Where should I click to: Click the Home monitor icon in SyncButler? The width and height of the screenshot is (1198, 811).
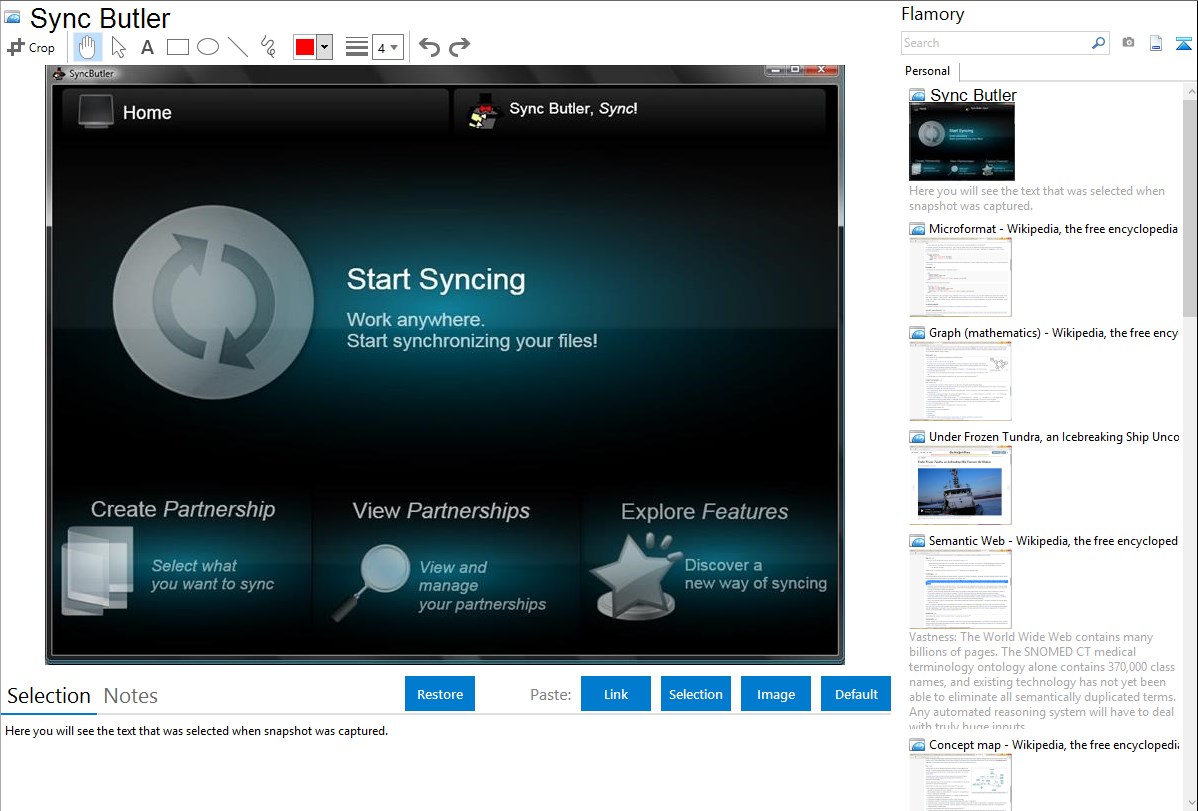(x=96, y=112)
